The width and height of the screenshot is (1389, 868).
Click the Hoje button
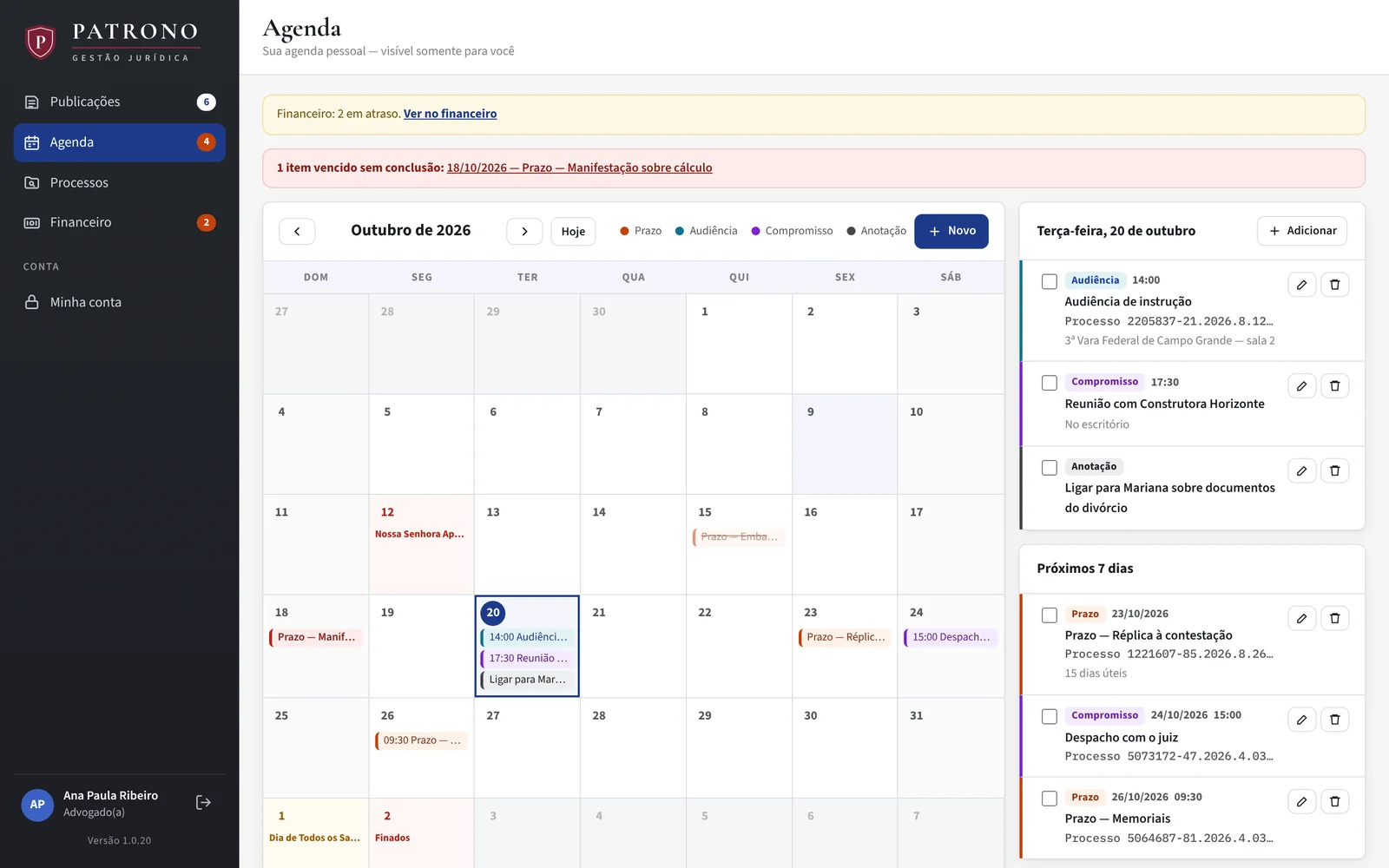click(x=573, y=232)
